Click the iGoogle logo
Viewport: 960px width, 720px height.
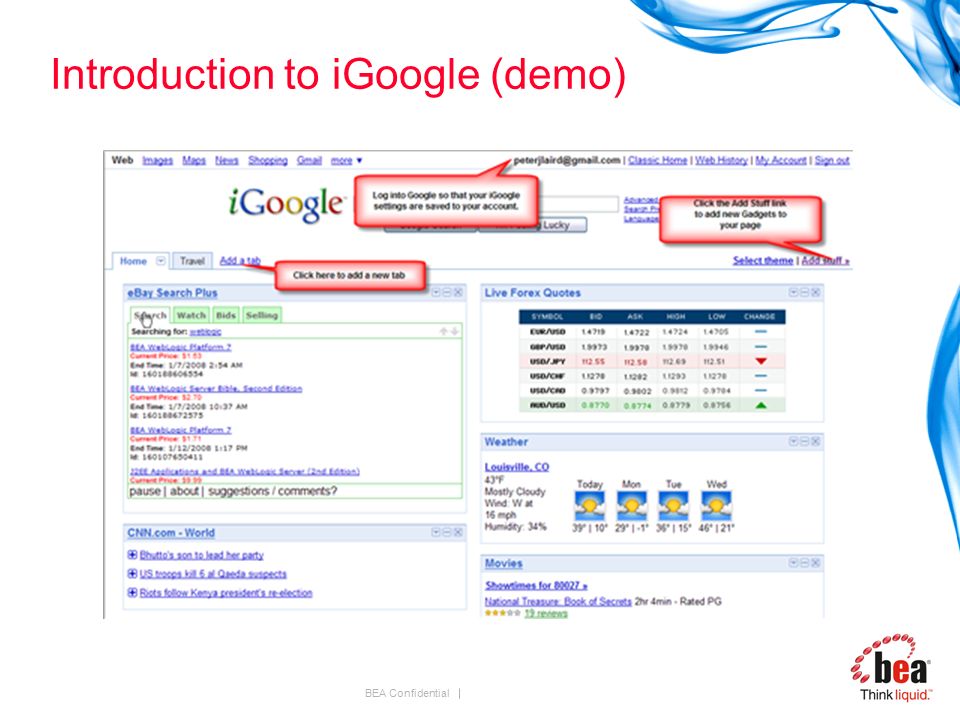tap(286, 204)
